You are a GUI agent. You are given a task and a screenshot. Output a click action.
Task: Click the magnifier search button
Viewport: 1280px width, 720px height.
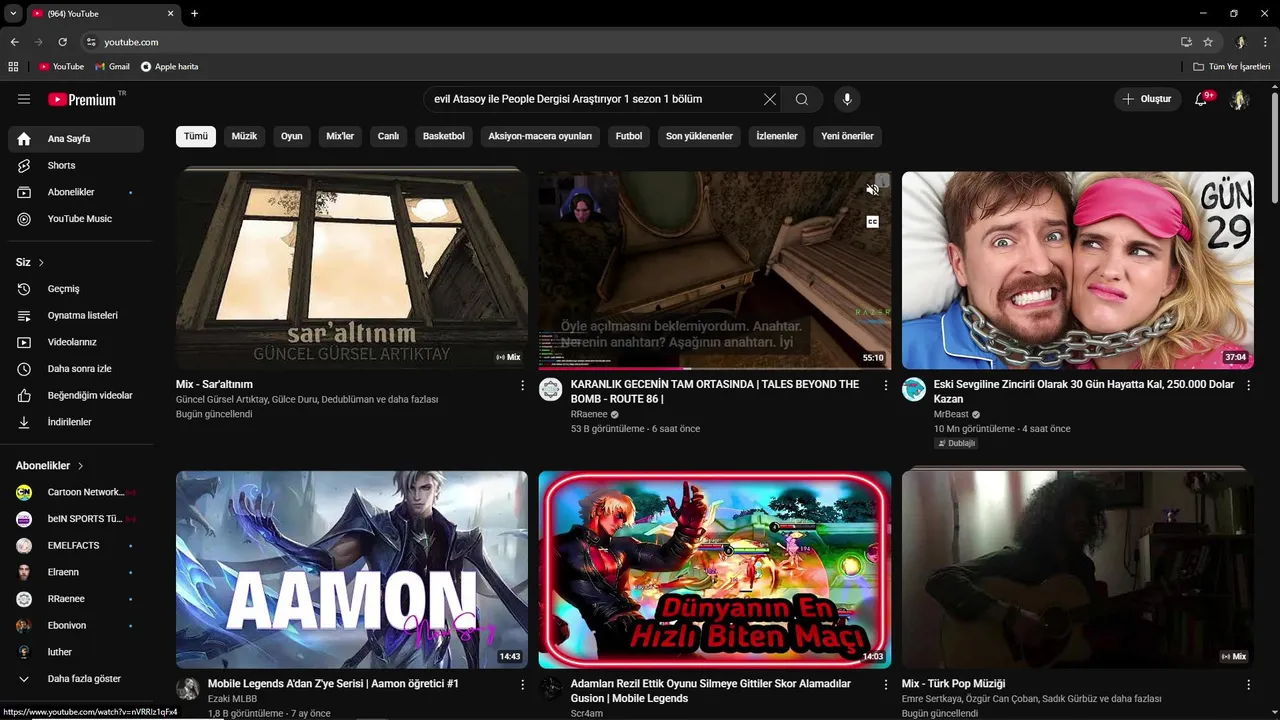pyautogui.click(x=801, y=99)
